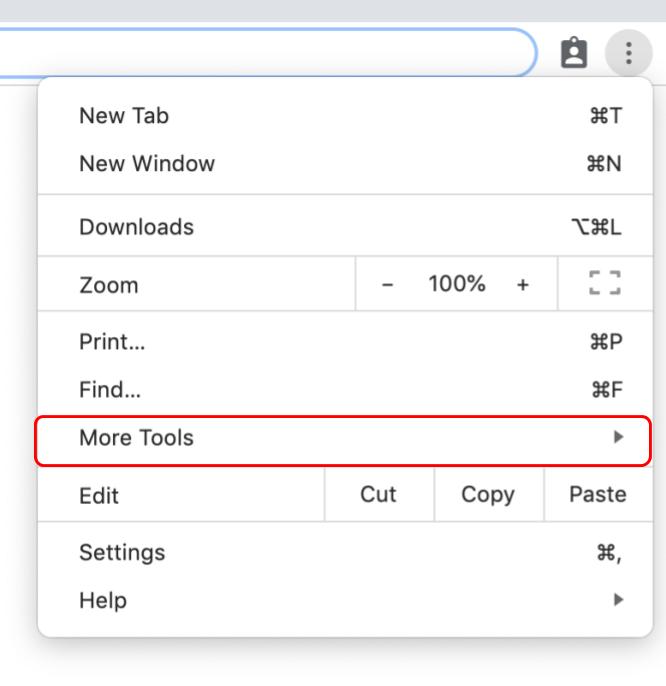Open Downloads from the menu
Screen dimensions: 666x686
tap(345, 227)
